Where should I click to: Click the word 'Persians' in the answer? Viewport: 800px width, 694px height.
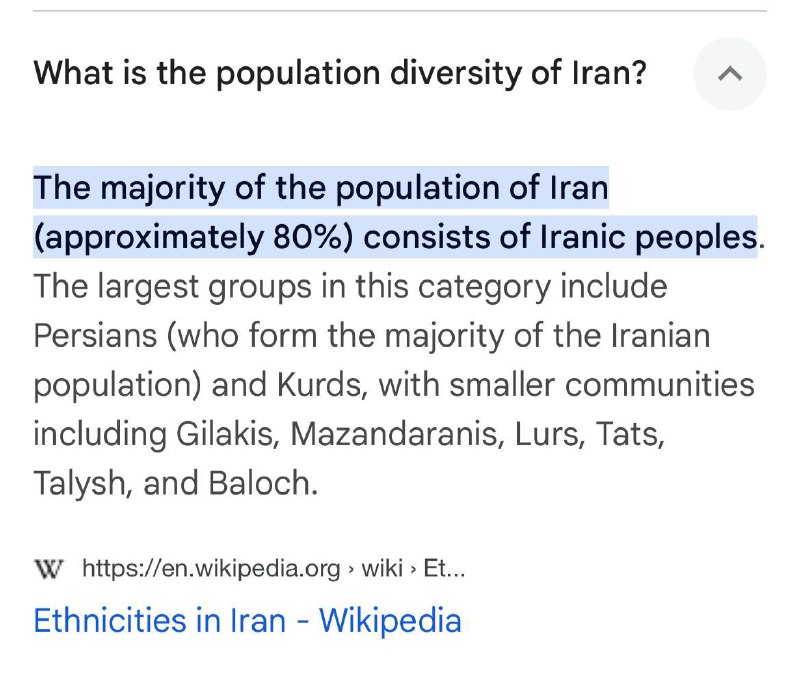(x=95, y=336)
